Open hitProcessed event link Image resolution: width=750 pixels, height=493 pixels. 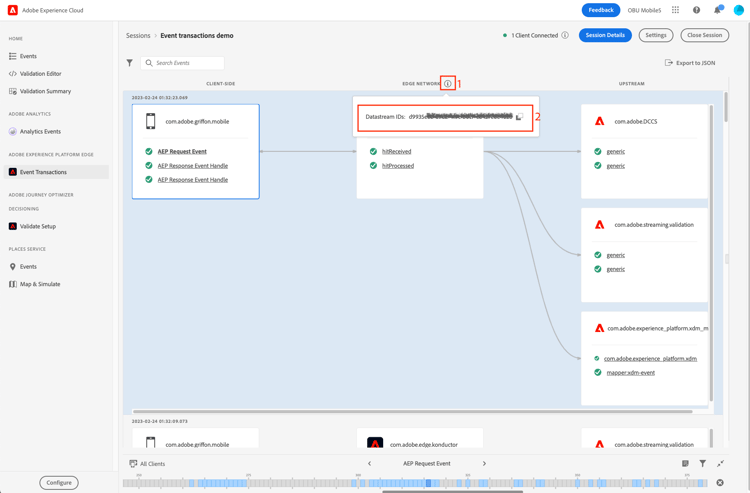click(x=398, y=166)
